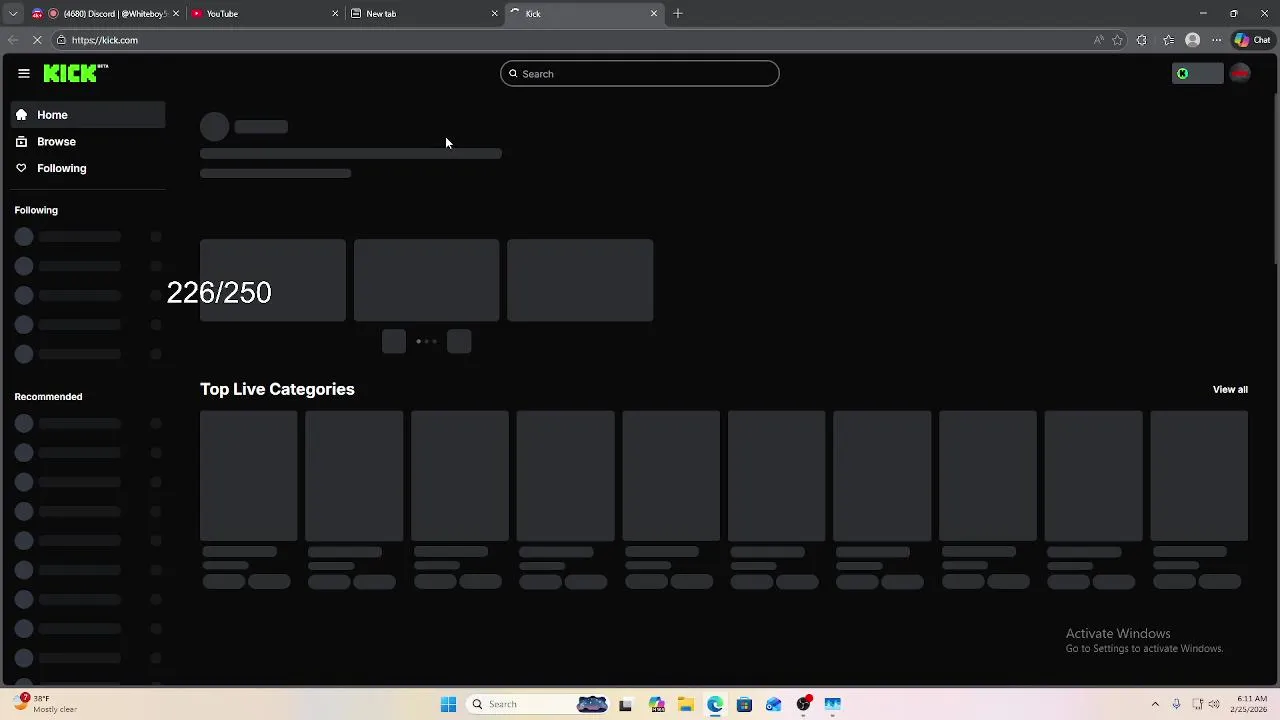Click the browser back arrow
1280x720 pixels.
[13, 40]
